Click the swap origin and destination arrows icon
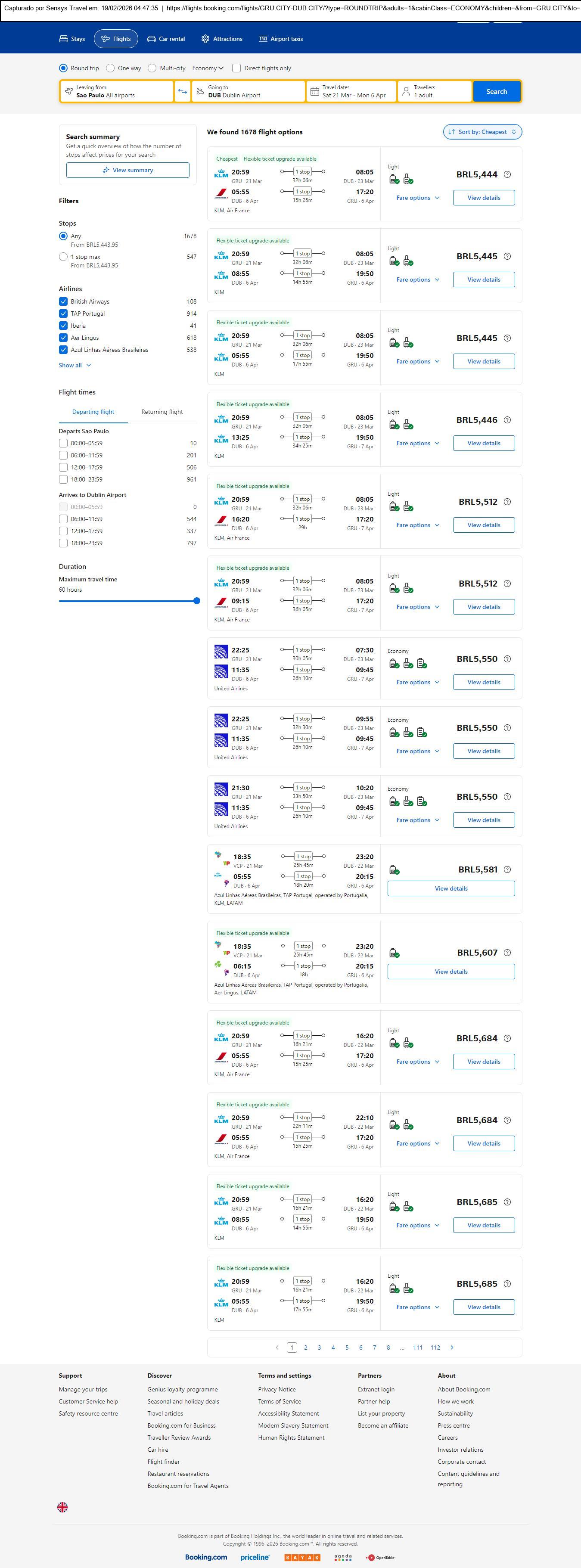Viewport: 581px width, 1568px height. (182, 91)
